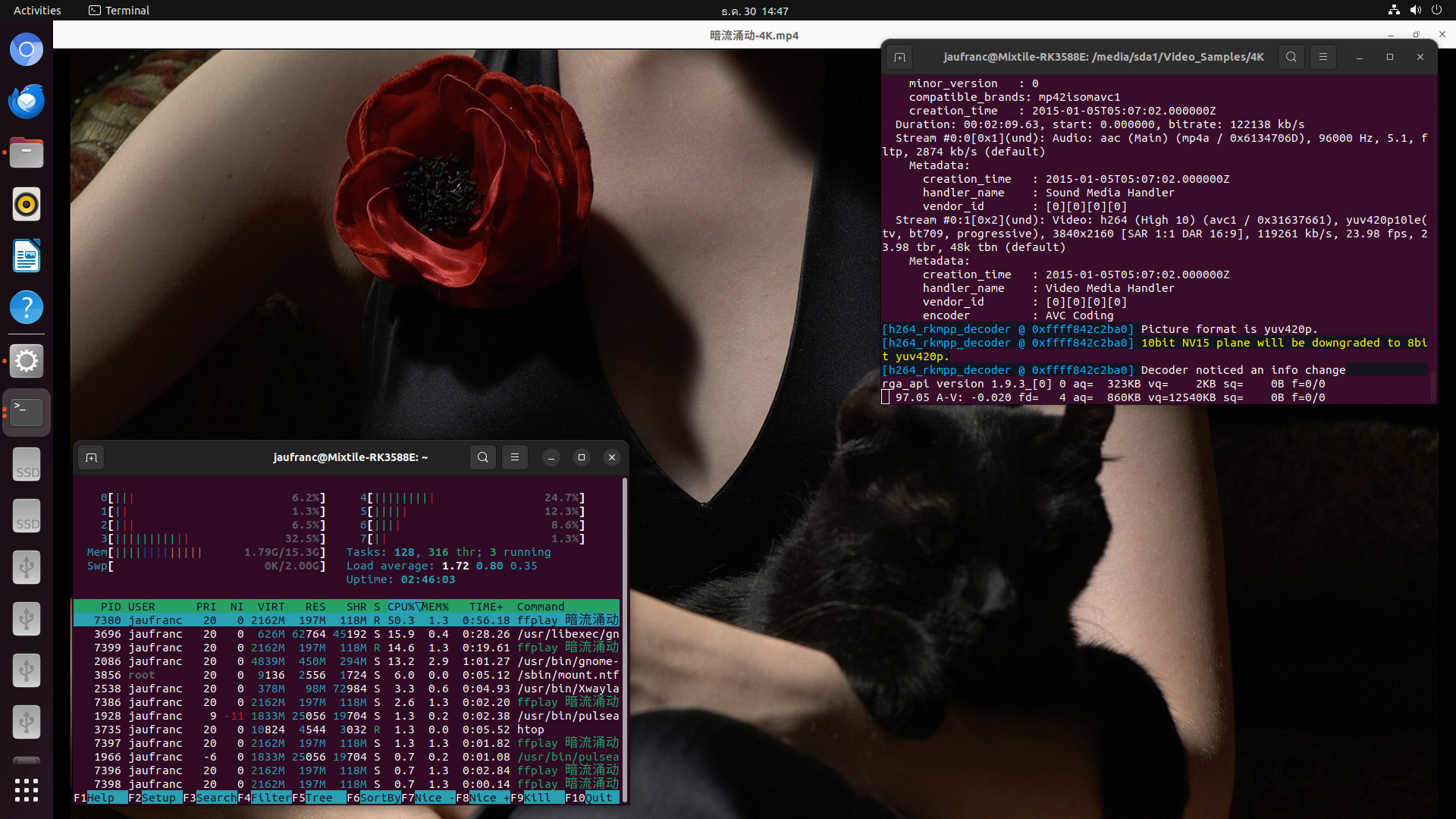Open Rhythmbox music player in dock
The image size is (1456, 819).
[27, 205]
